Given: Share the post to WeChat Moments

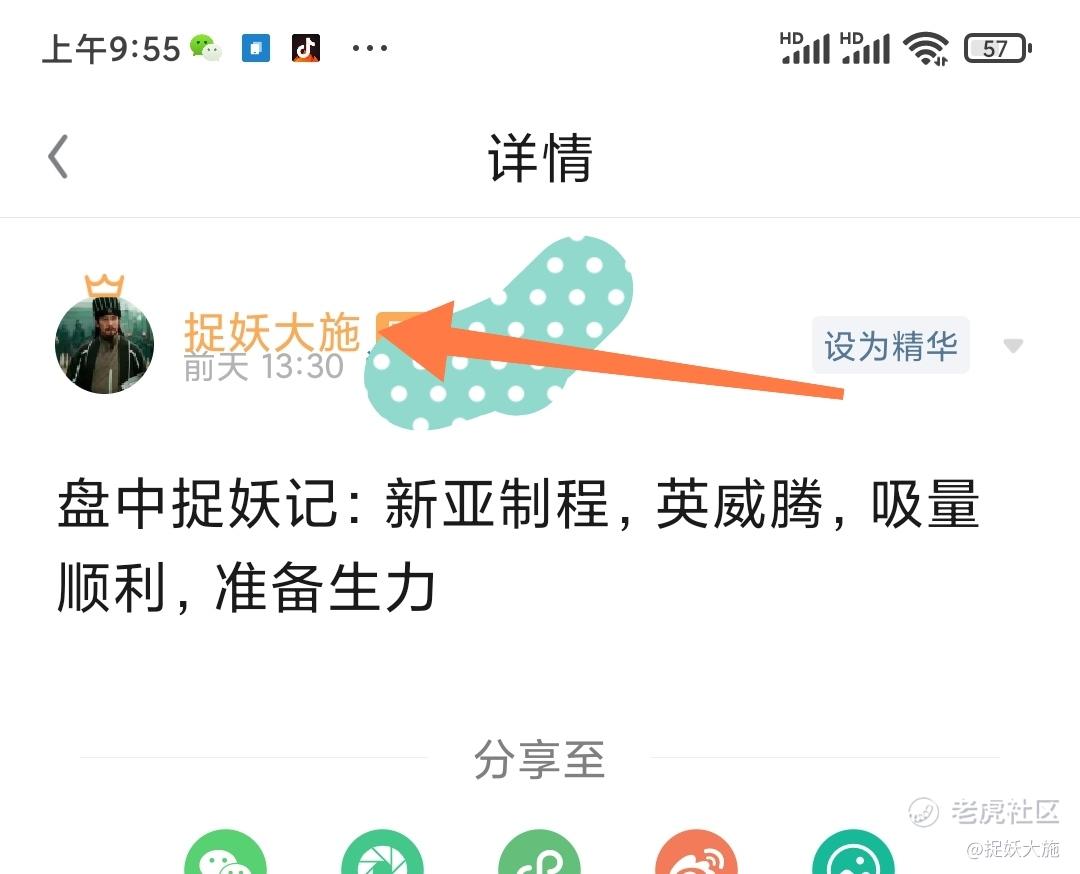Looking at the screenshot, I should (382, 852).
